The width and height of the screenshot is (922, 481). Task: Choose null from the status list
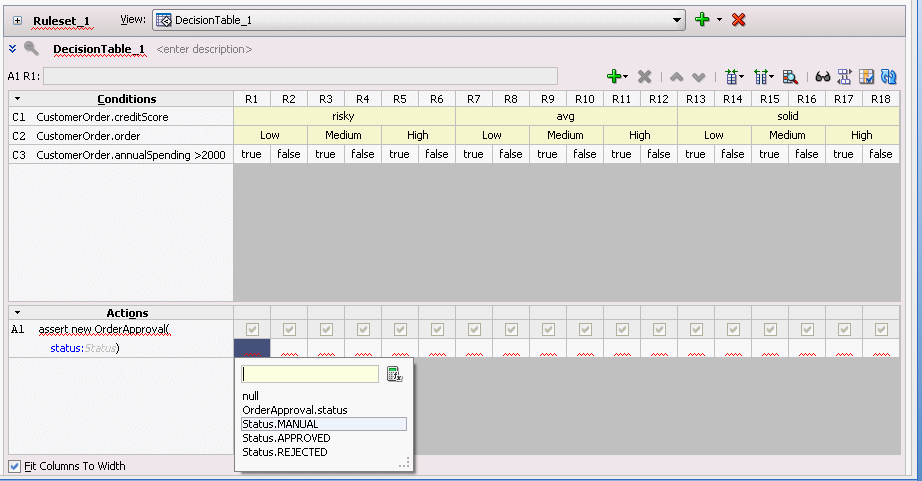point(250,396)
